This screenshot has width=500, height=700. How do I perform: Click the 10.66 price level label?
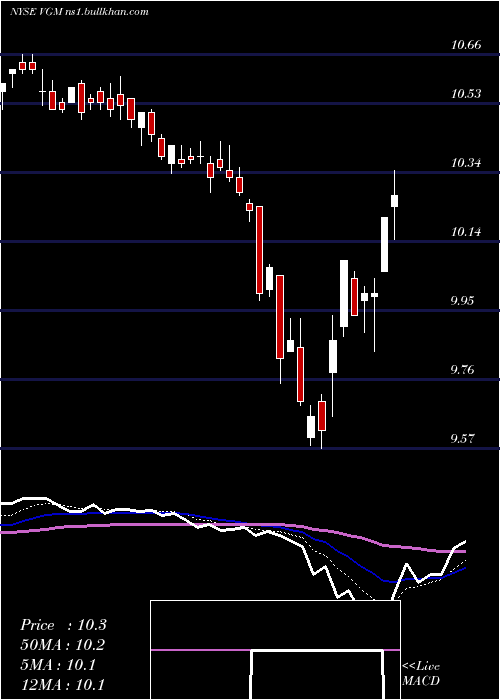pos(466,45)
